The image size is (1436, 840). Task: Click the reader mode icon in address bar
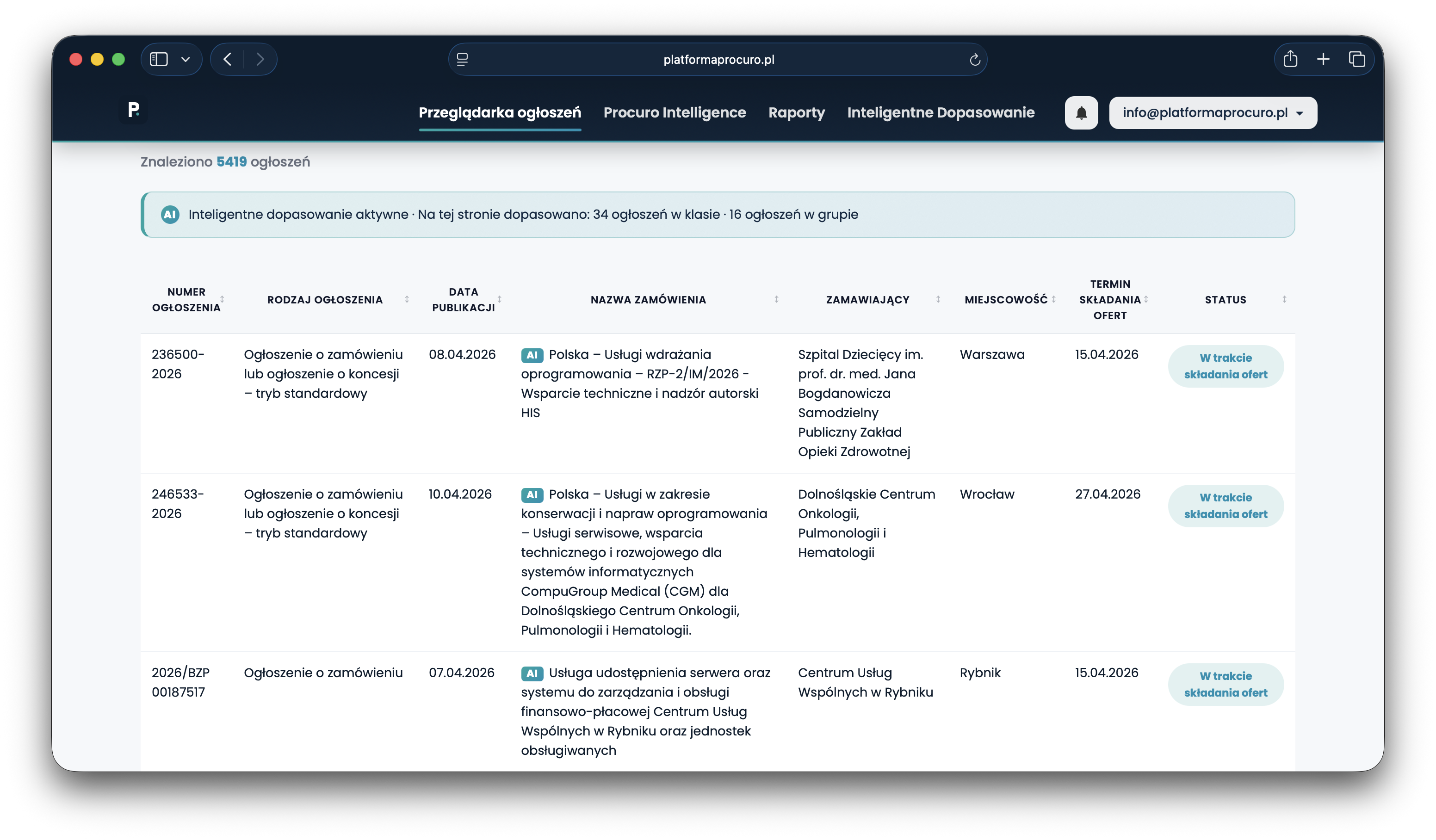coord(463,59)
